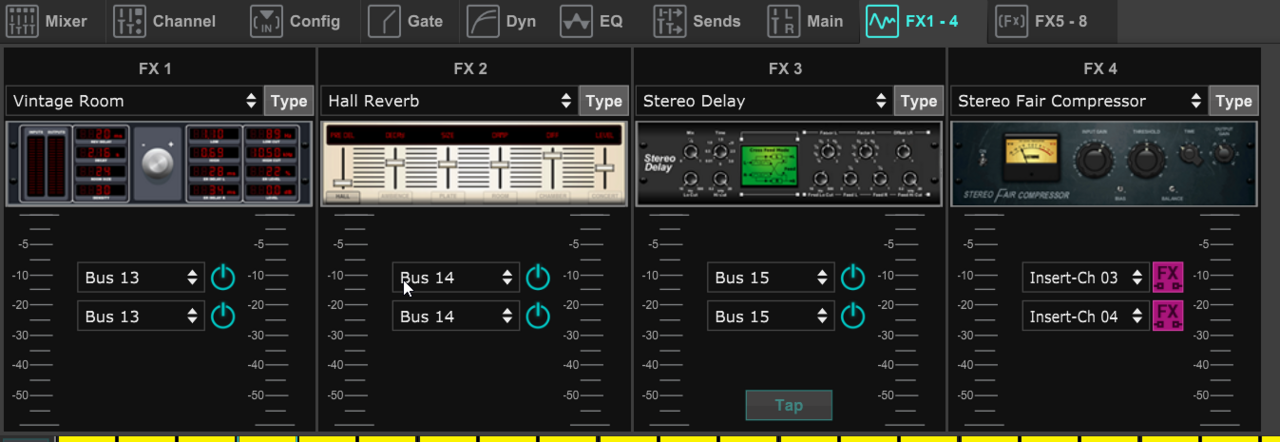Click the FX 1 slot heading
The width and height of the screenshot is (1280, 442).
155,69
